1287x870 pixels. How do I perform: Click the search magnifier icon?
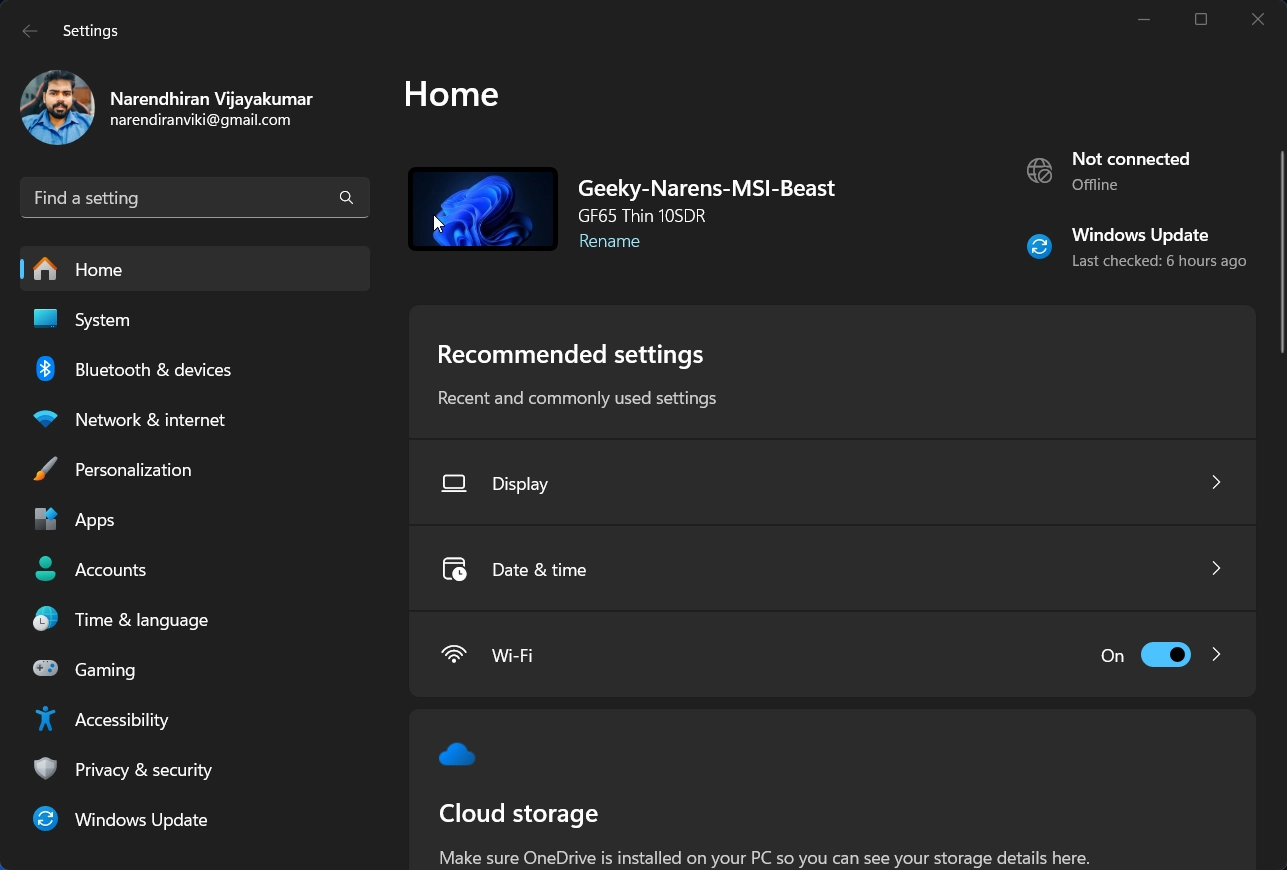346,198
